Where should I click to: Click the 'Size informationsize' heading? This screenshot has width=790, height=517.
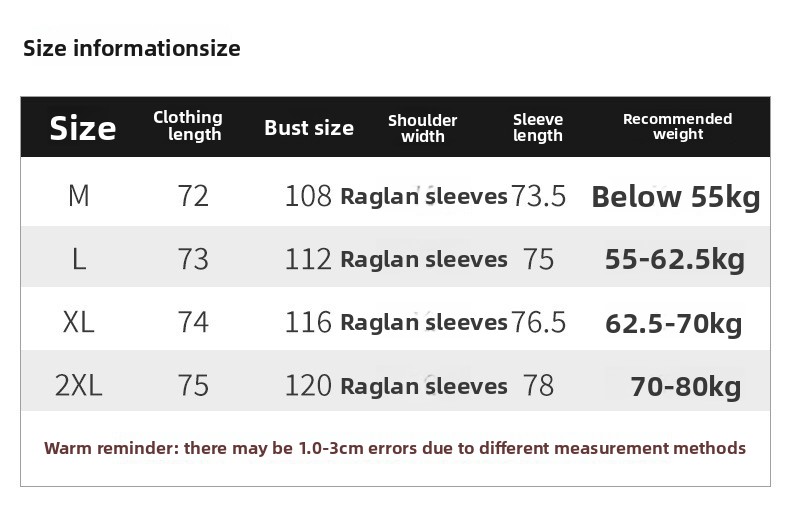(x=131, y=48)
